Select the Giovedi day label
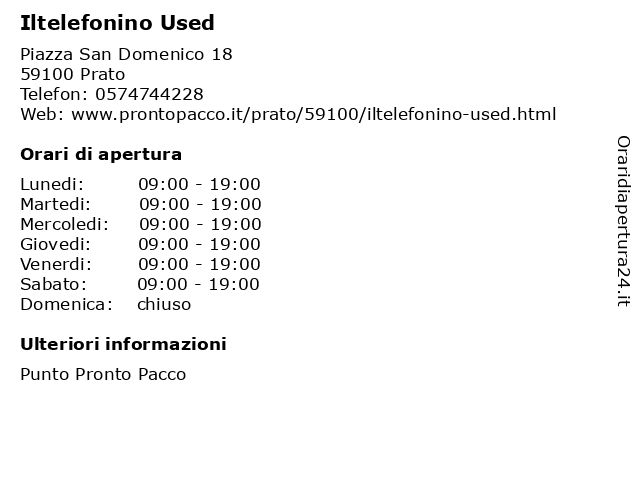The image size is (640, 480). click(56, 244)
